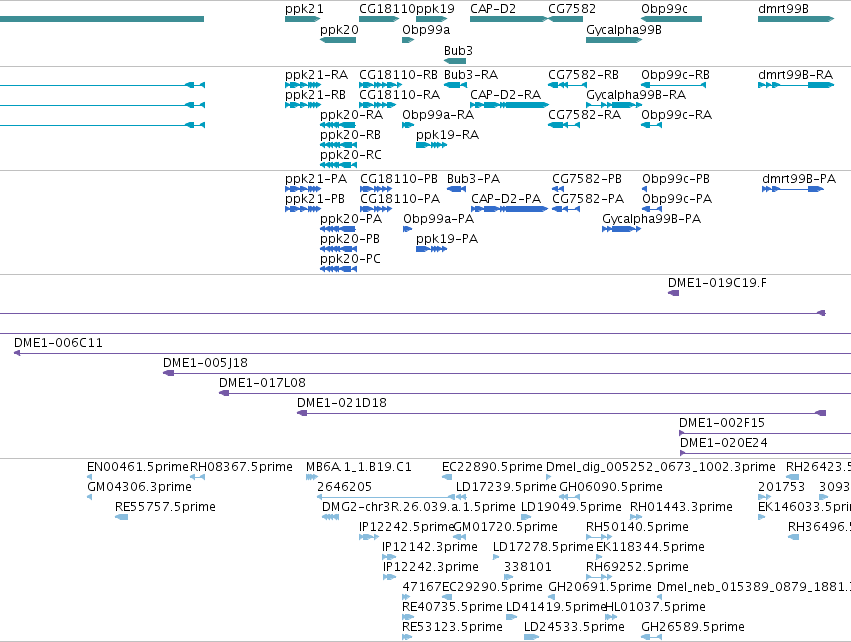Click BAC clone DME1-020E24

[x=723, y=443]
